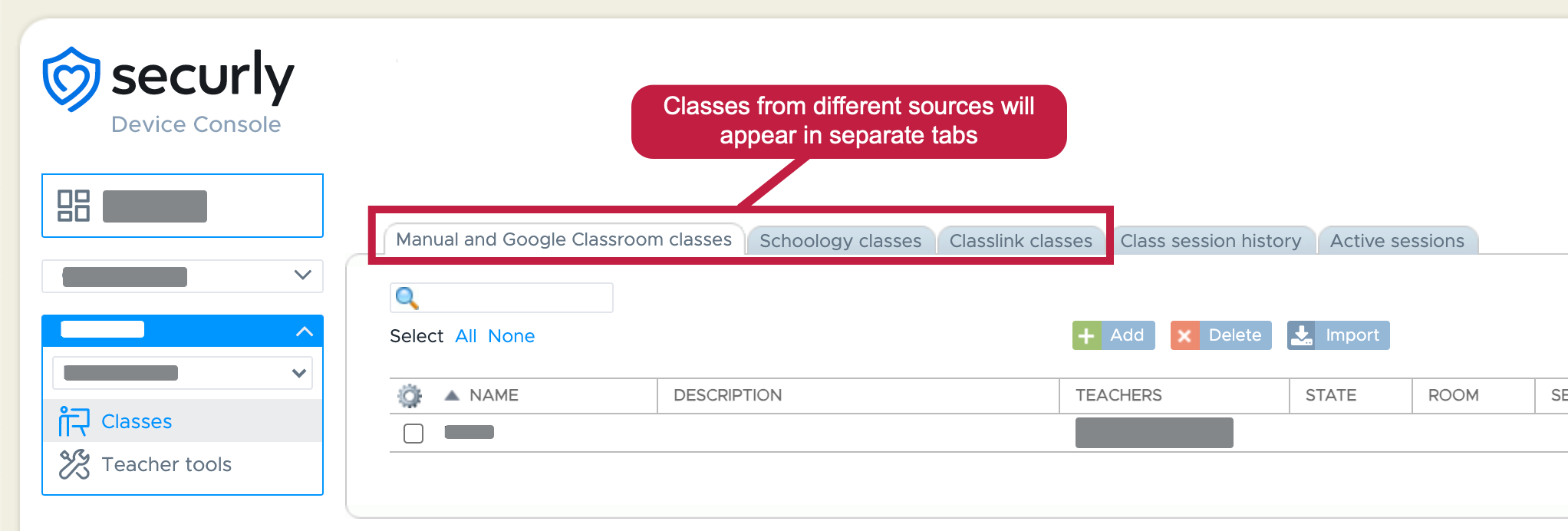Select the Classes presentation icon
Image resolution: width=1568 pixels, height=531 pixels.
[x=74, y=421]
